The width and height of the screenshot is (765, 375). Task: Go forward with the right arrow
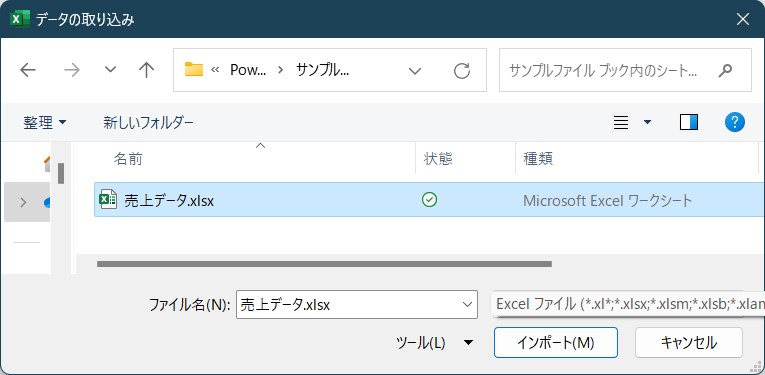click(x=72, y=70)
